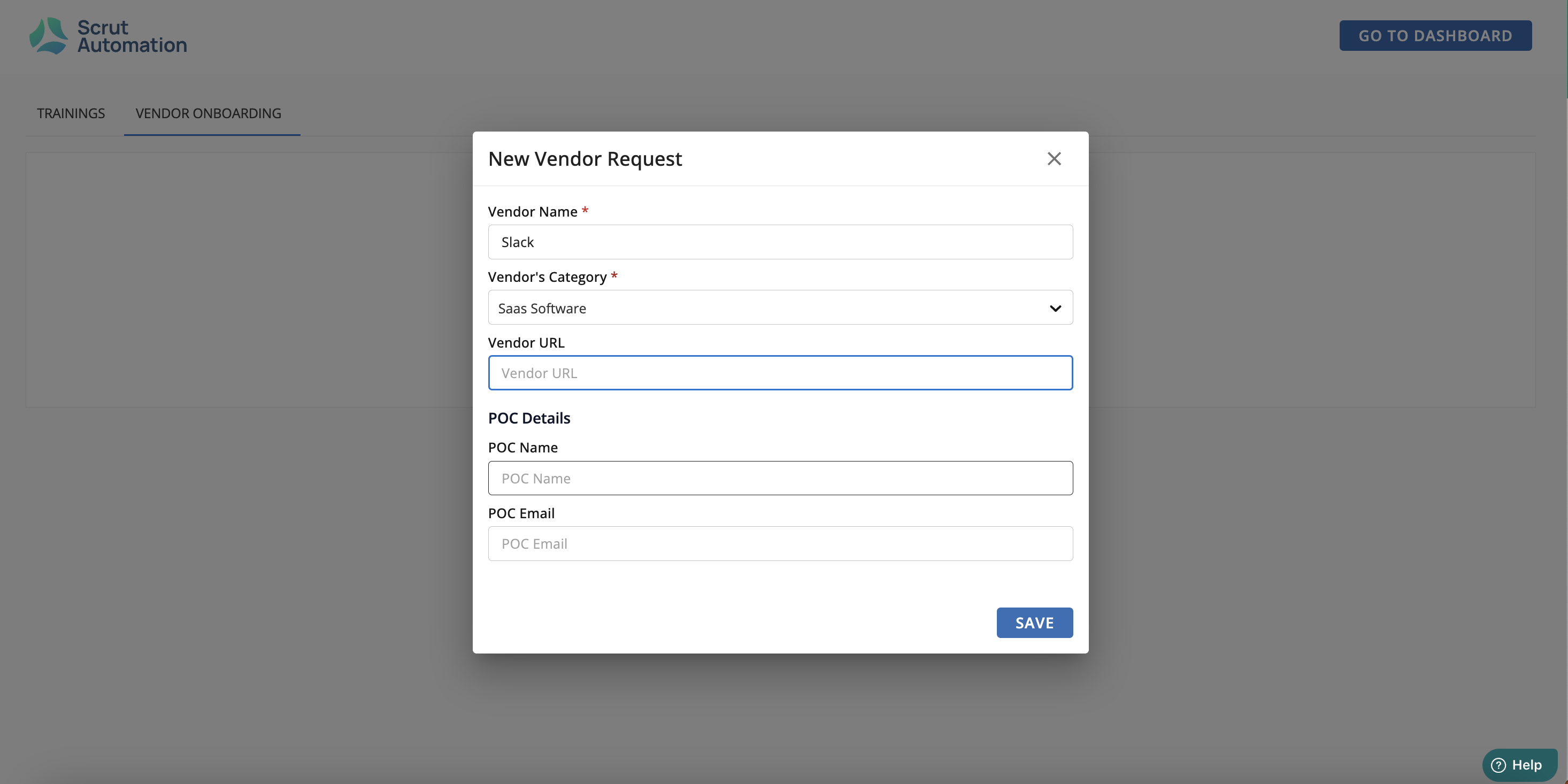Image resolution: width=1568 pixels, height=784 pixels.
Task: Select the Vendor Onboarding tab
Action: tap(208, 113)
